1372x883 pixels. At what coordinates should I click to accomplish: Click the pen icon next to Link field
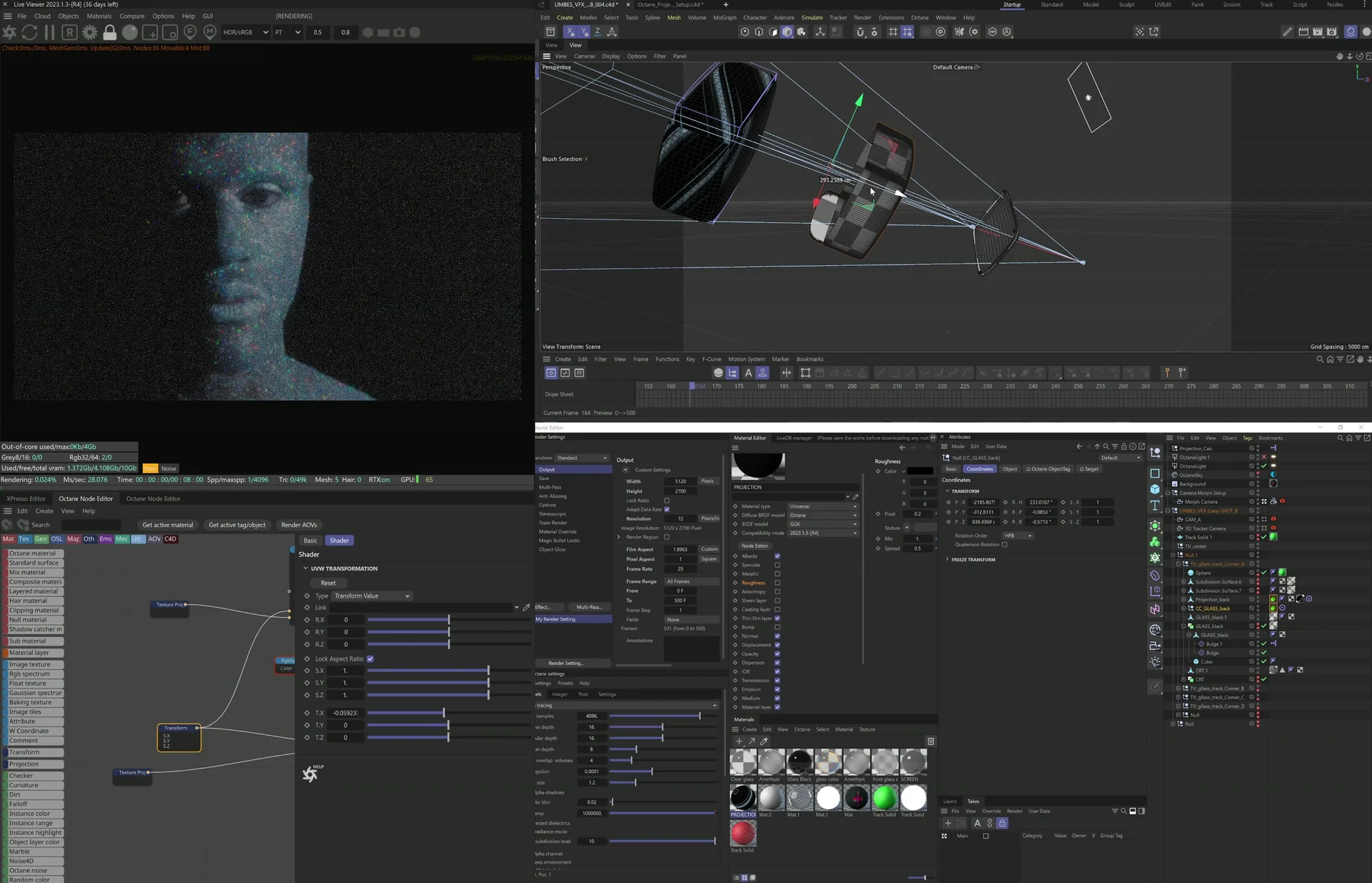tap(527, 607)
